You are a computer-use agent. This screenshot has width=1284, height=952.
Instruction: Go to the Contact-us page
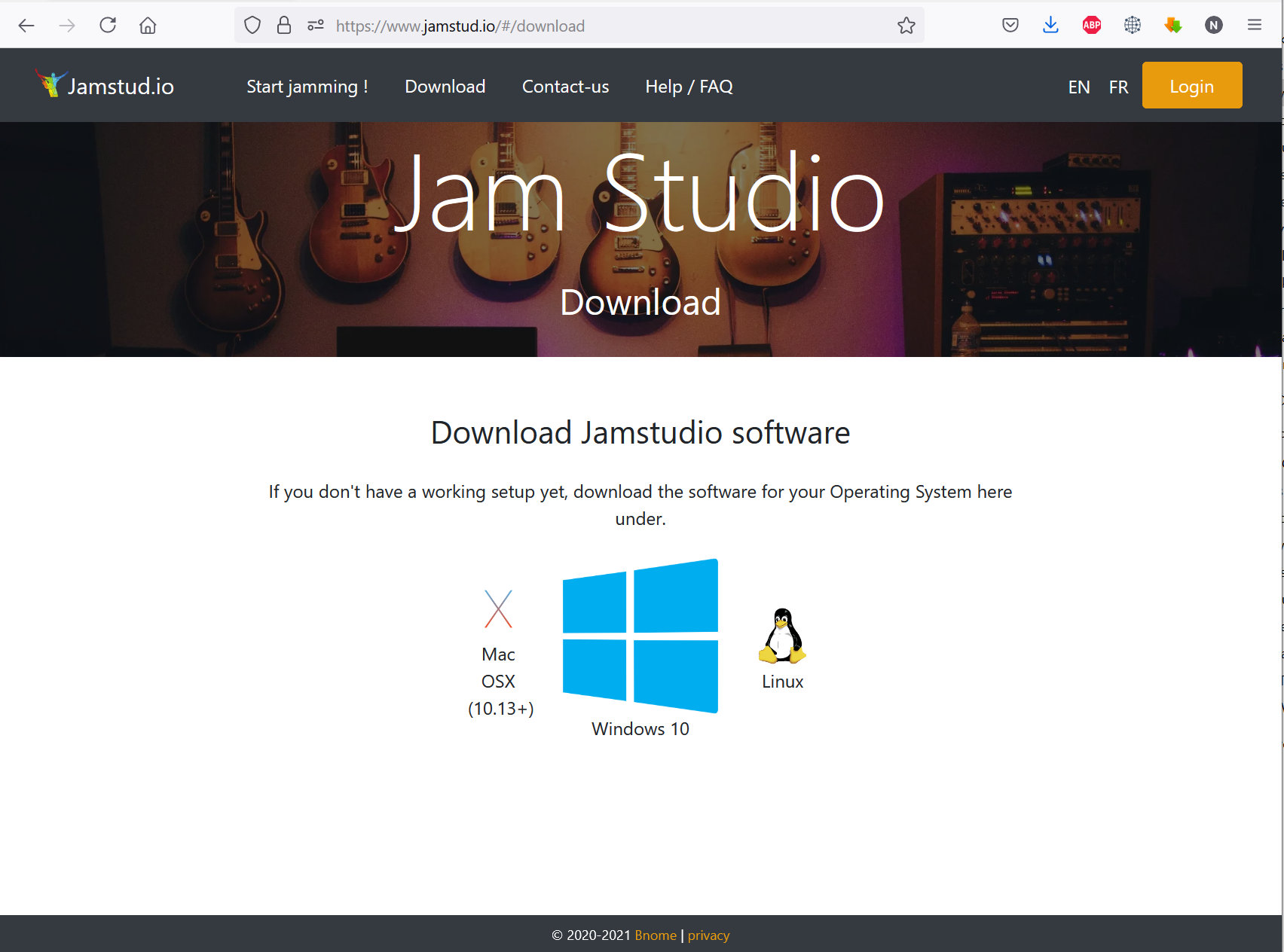565,86
